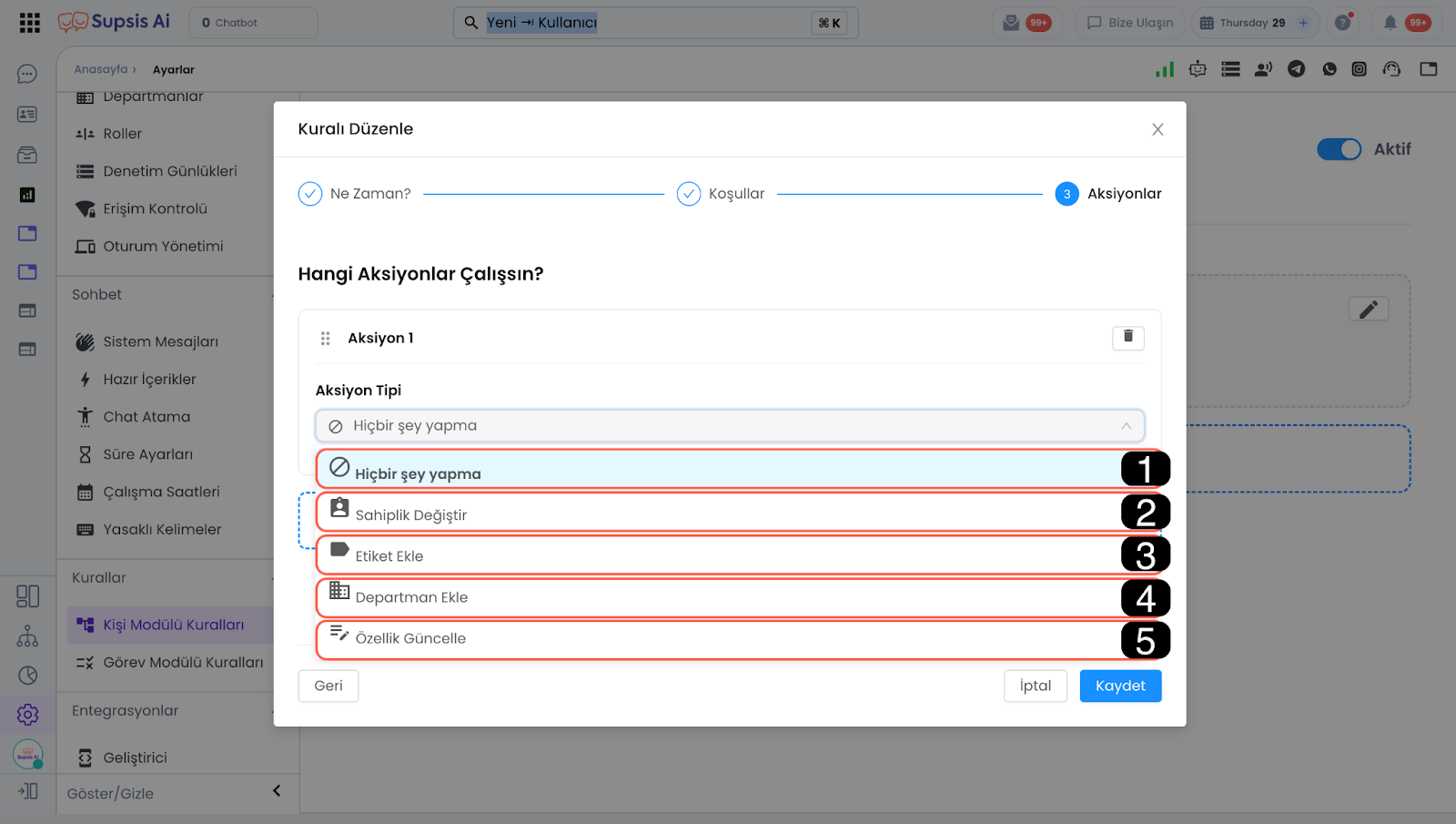
Task: Click the WhatsApp icon in top toolbar
Action: pos(1329,69)
